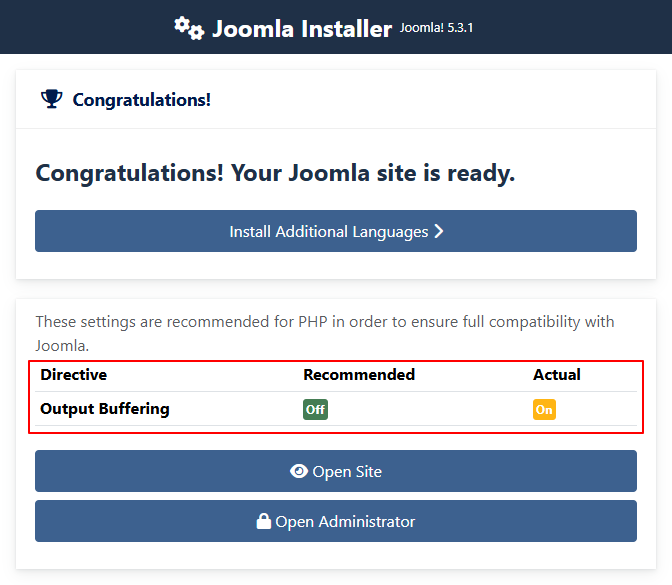Click the gears icon beside Joomla Installer

[x=188, y=27]
